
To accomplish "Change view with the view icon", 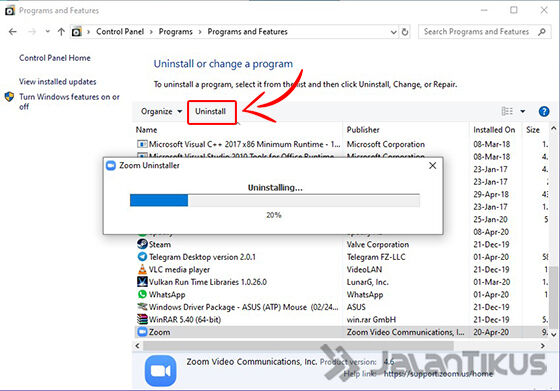I will [507, 111].
